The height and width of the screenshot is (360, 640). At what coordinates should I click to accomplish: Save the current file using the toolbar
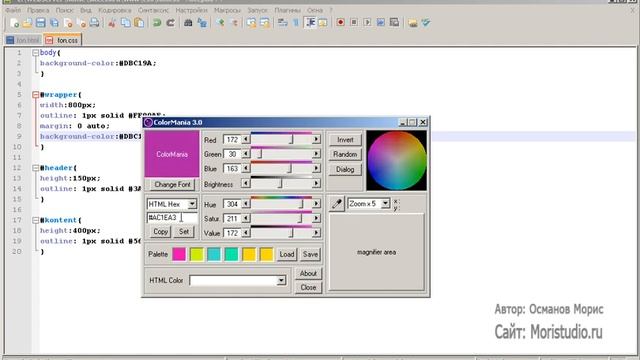[x=40, y=23]
